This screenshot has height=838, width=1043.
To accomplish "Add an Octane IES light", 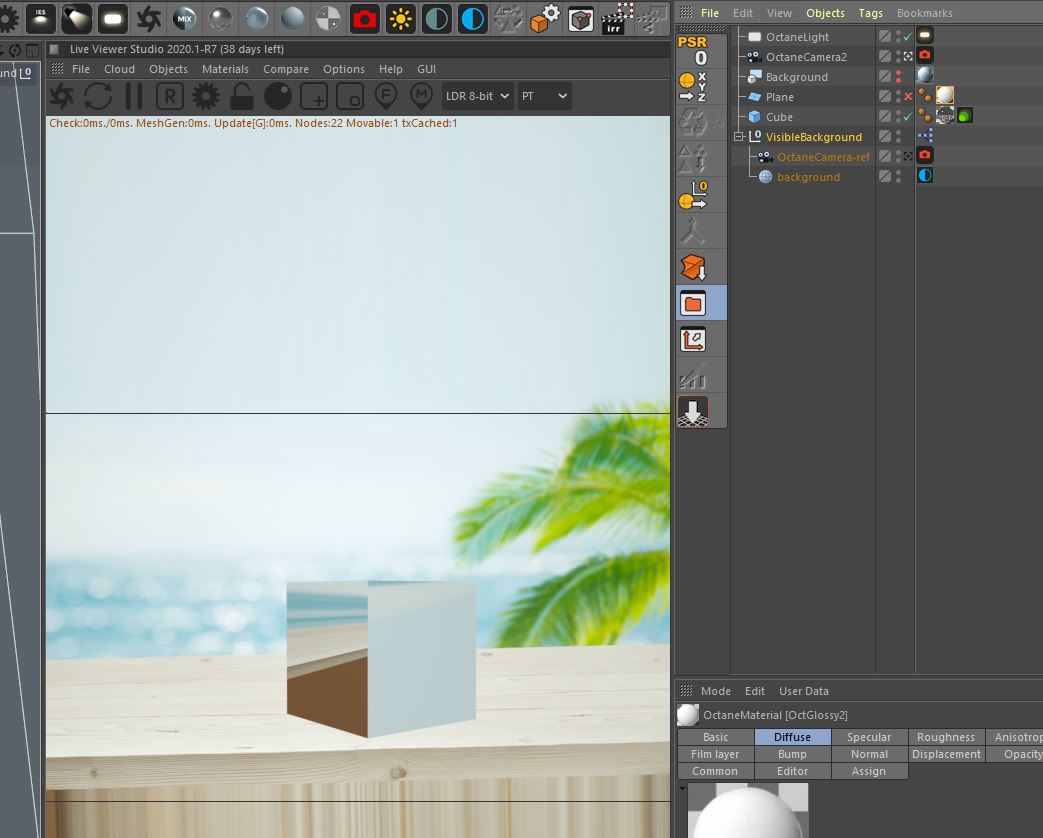I will [41, 18].
